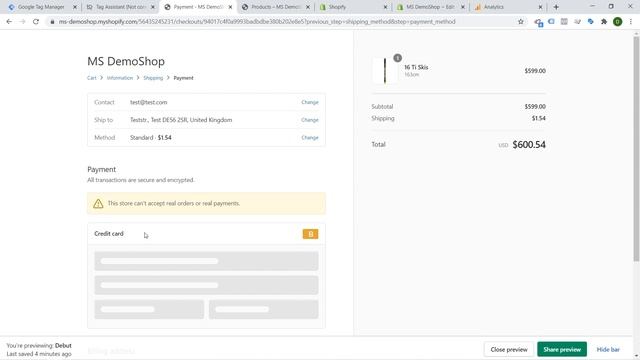
Task: Click the Credit card heading
Action: 109,233
